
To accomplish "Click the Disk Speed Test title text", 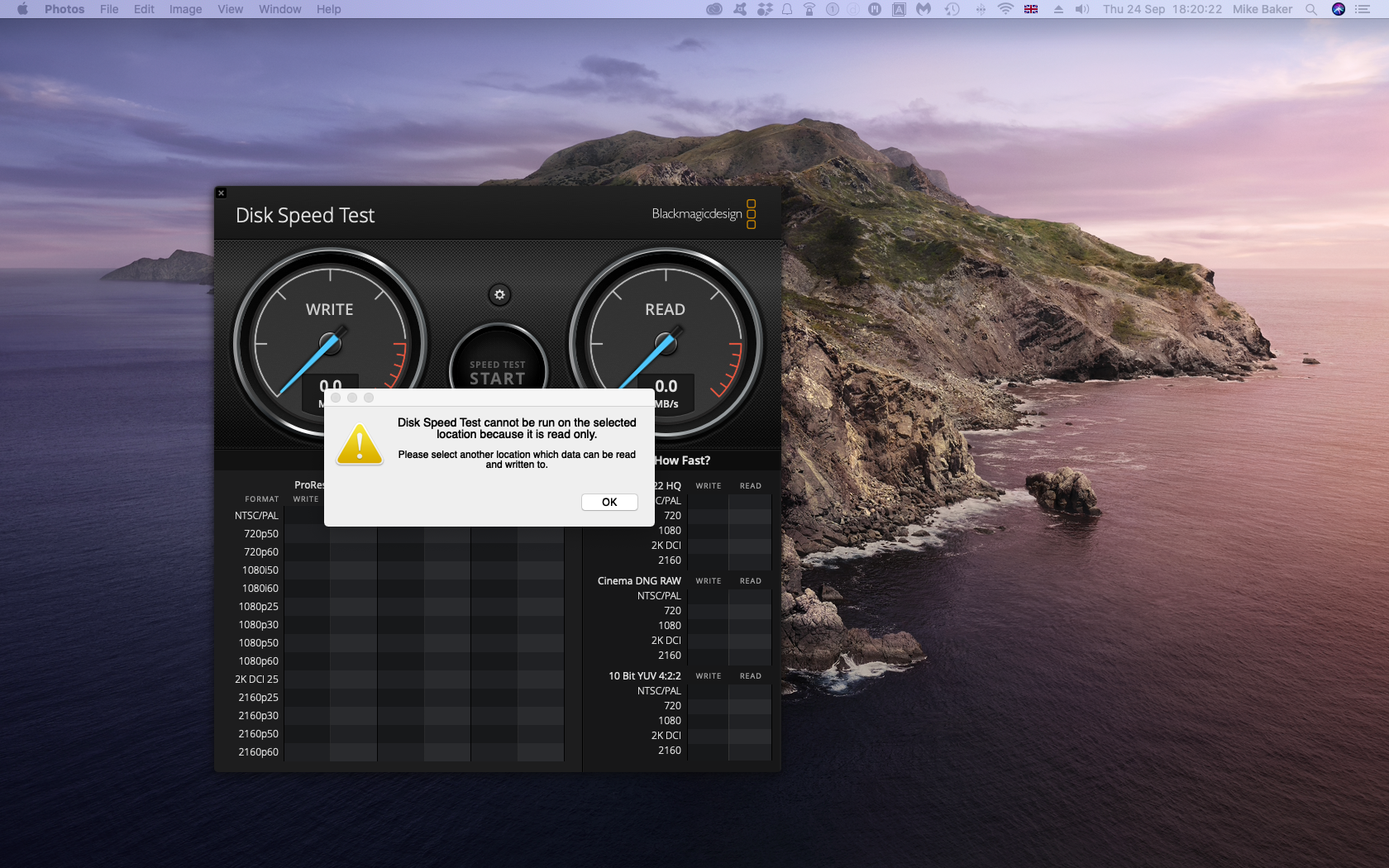I will [x=305, y=216].
